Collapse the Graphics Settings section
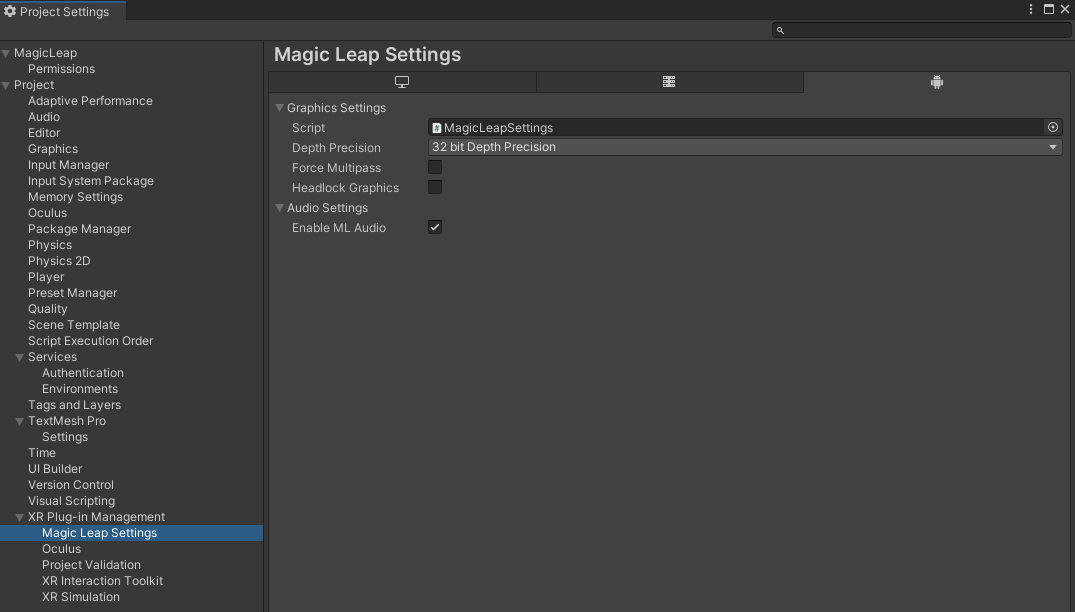 (x=280, y=108)
